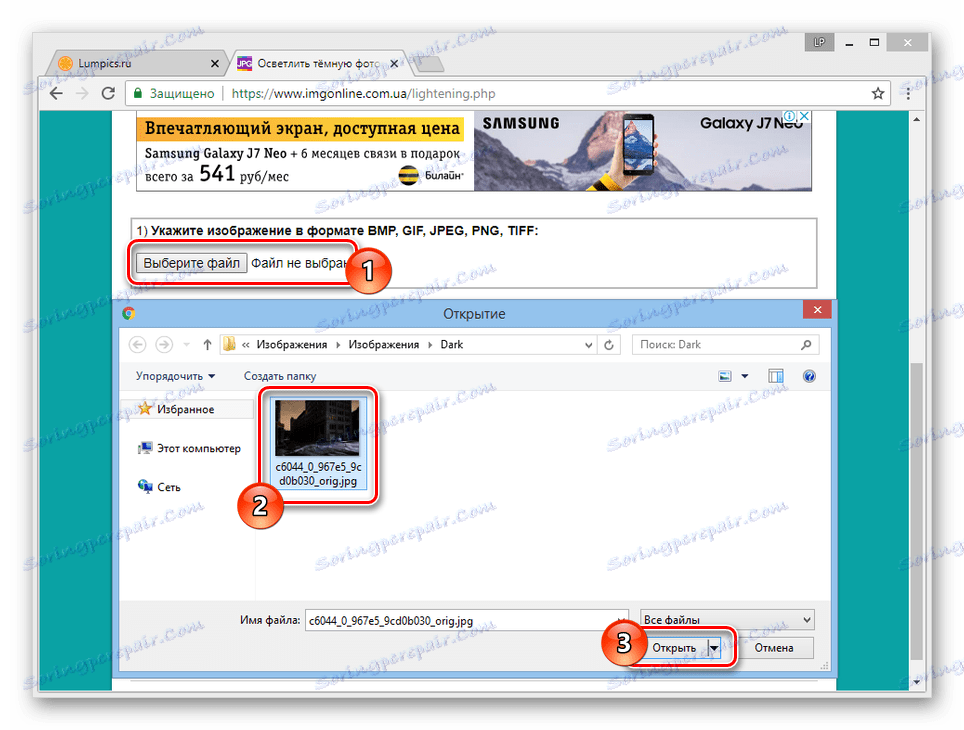This screenshot has width=964, height=730.
Task: Click the page scrollbar up arrow
Action: [916, 119]
